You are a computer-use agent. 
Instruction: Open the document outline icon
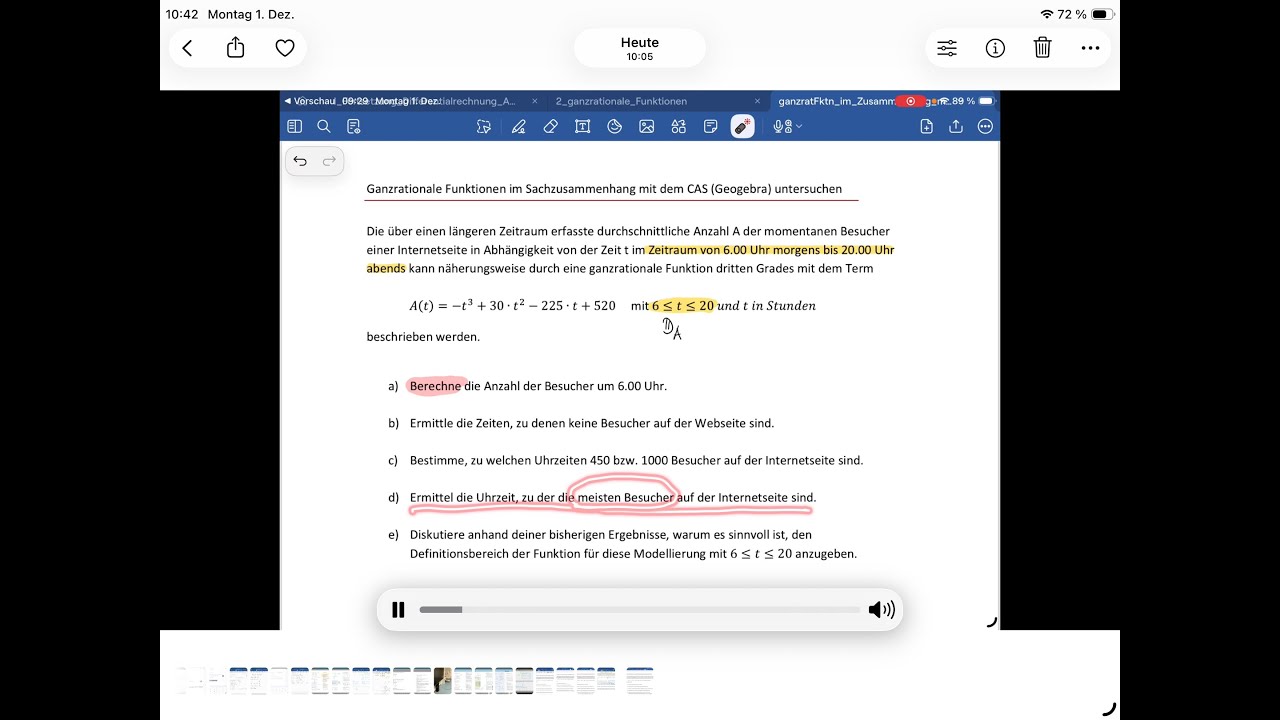tap(353, 126)
